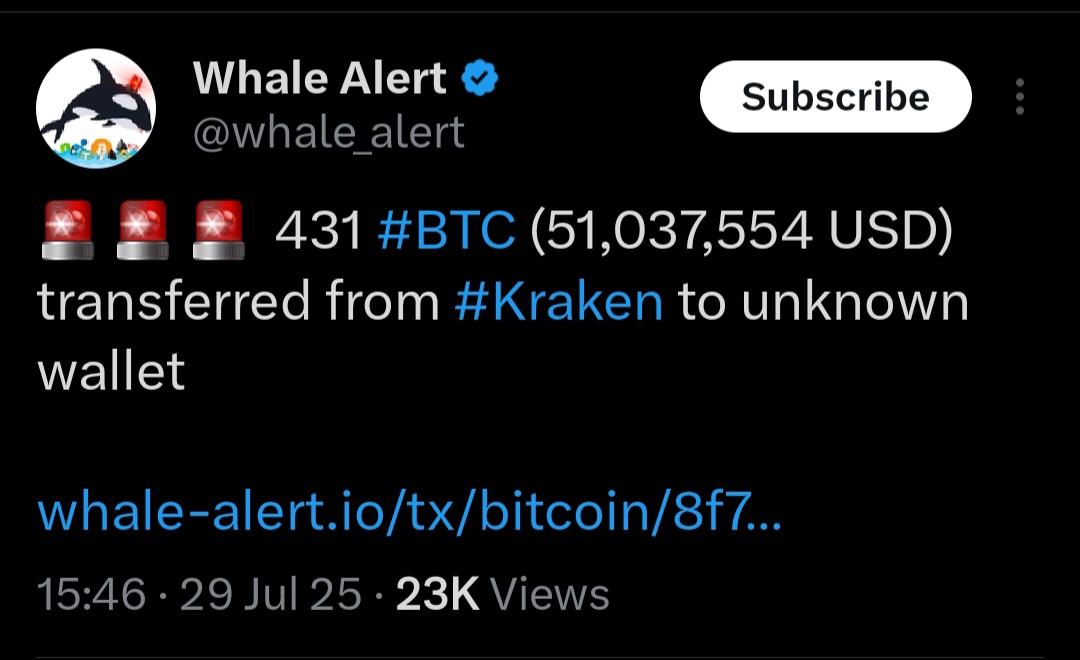
Task: Click the "to unknown" text in tweet
Action: click(824, 302)
